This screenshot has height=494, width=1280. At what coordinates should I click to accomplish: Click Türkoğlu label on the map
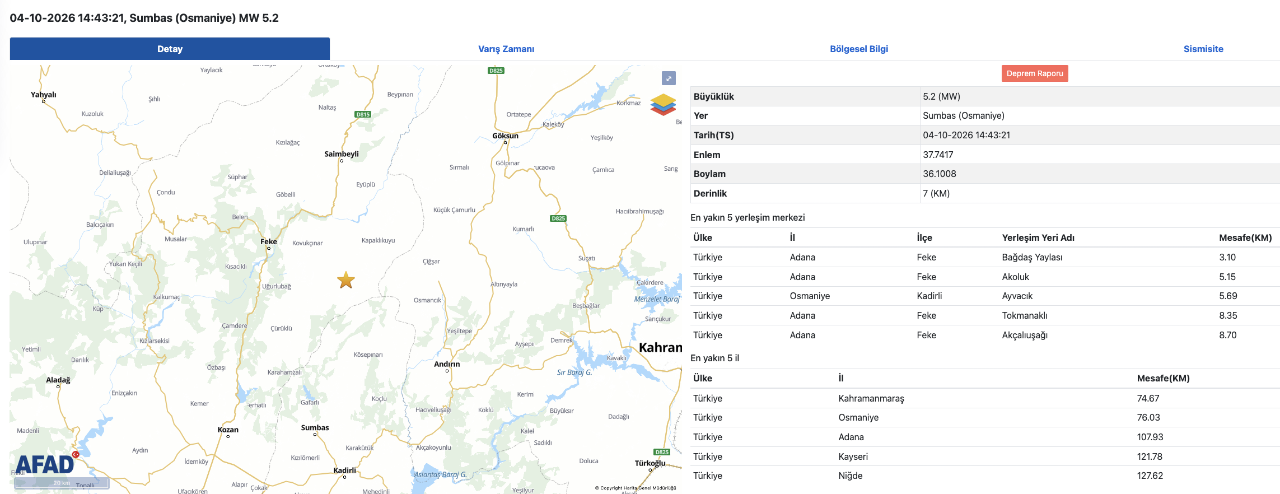(650, 463)
